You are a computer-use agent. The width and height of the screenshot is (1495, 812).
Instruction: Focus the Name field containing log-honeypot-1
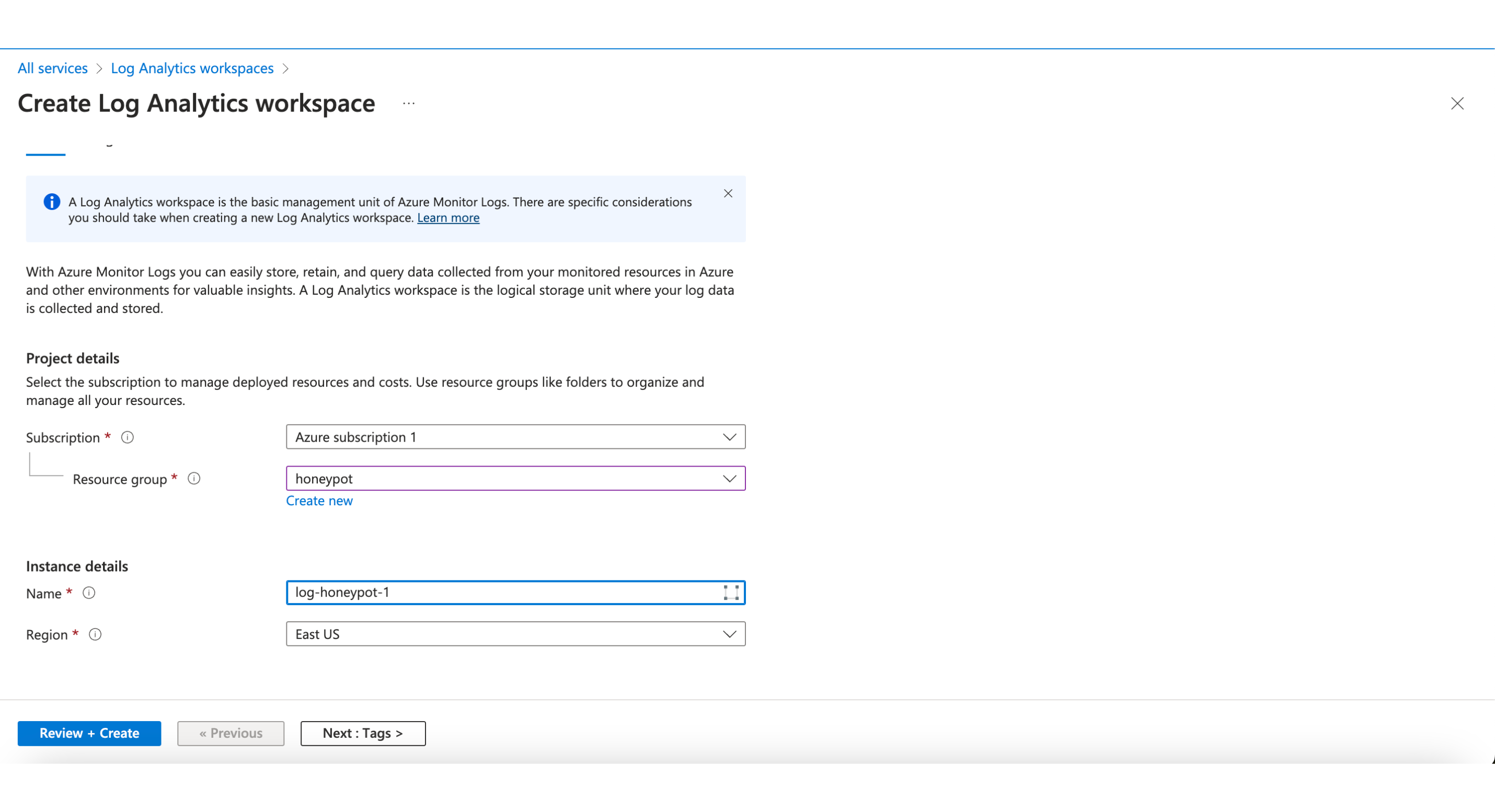tap(499, 592)
